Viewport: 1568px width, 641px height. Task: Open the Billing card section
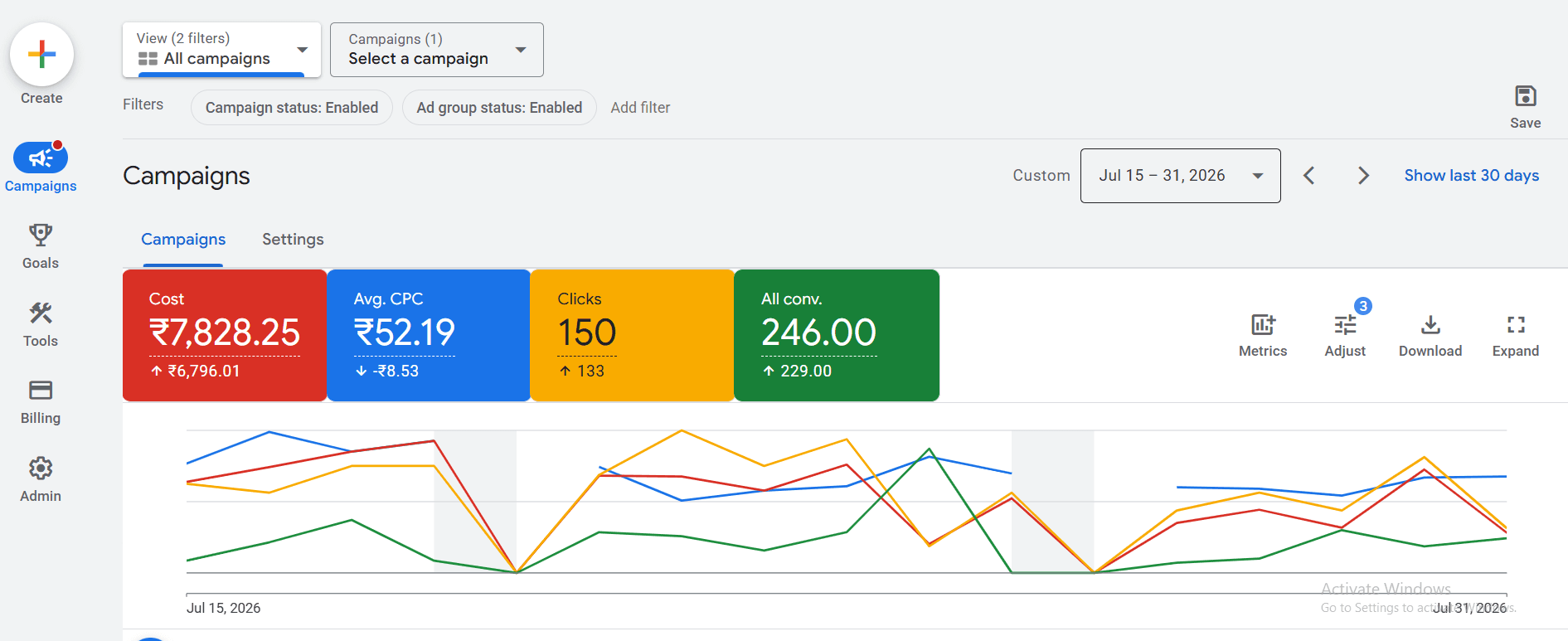pos(41,402)
